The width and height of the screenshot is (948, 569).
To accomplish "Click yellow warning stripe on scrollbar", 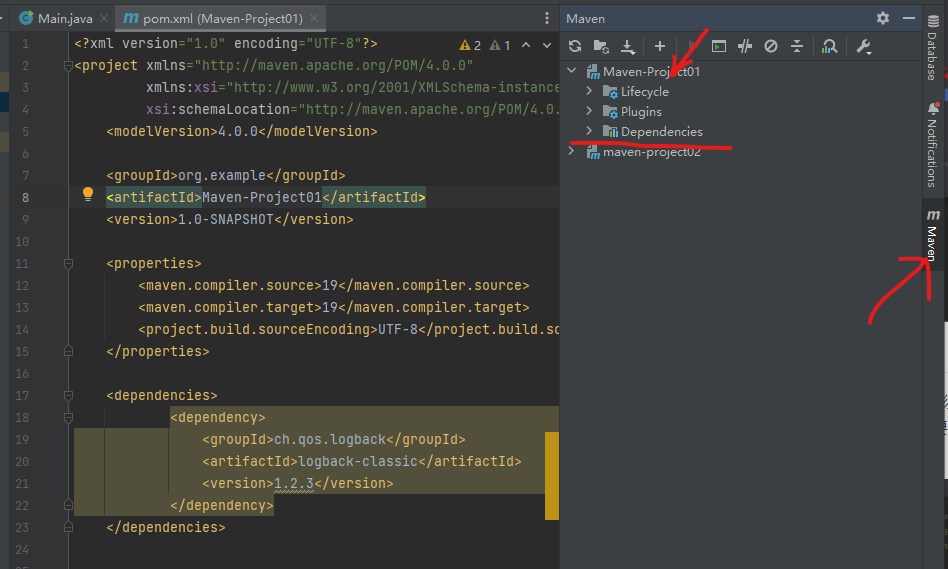I will (551, 476).
